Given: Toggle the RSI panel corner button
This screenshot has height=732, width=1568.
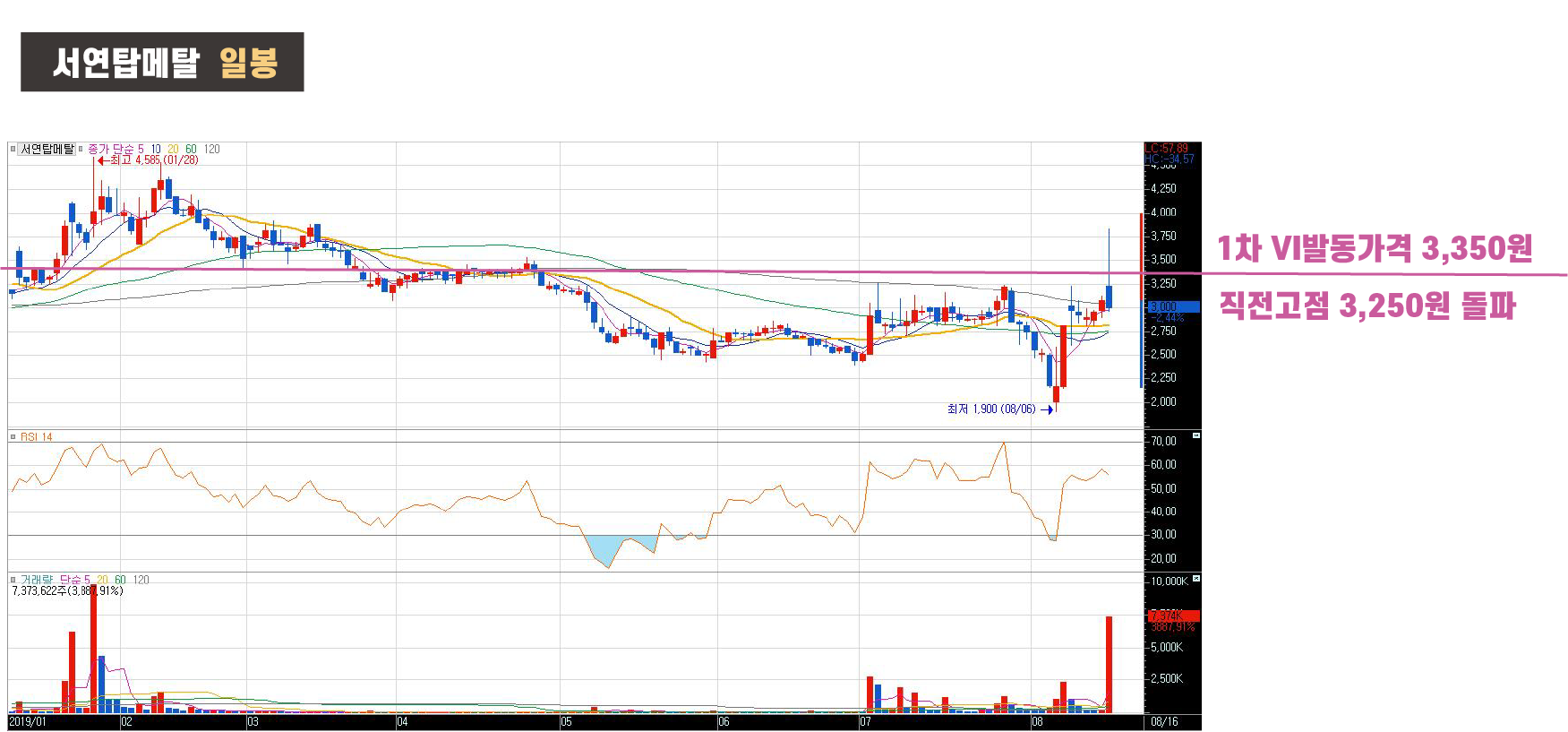Looking at the screenshot, I should [1195, 435].
